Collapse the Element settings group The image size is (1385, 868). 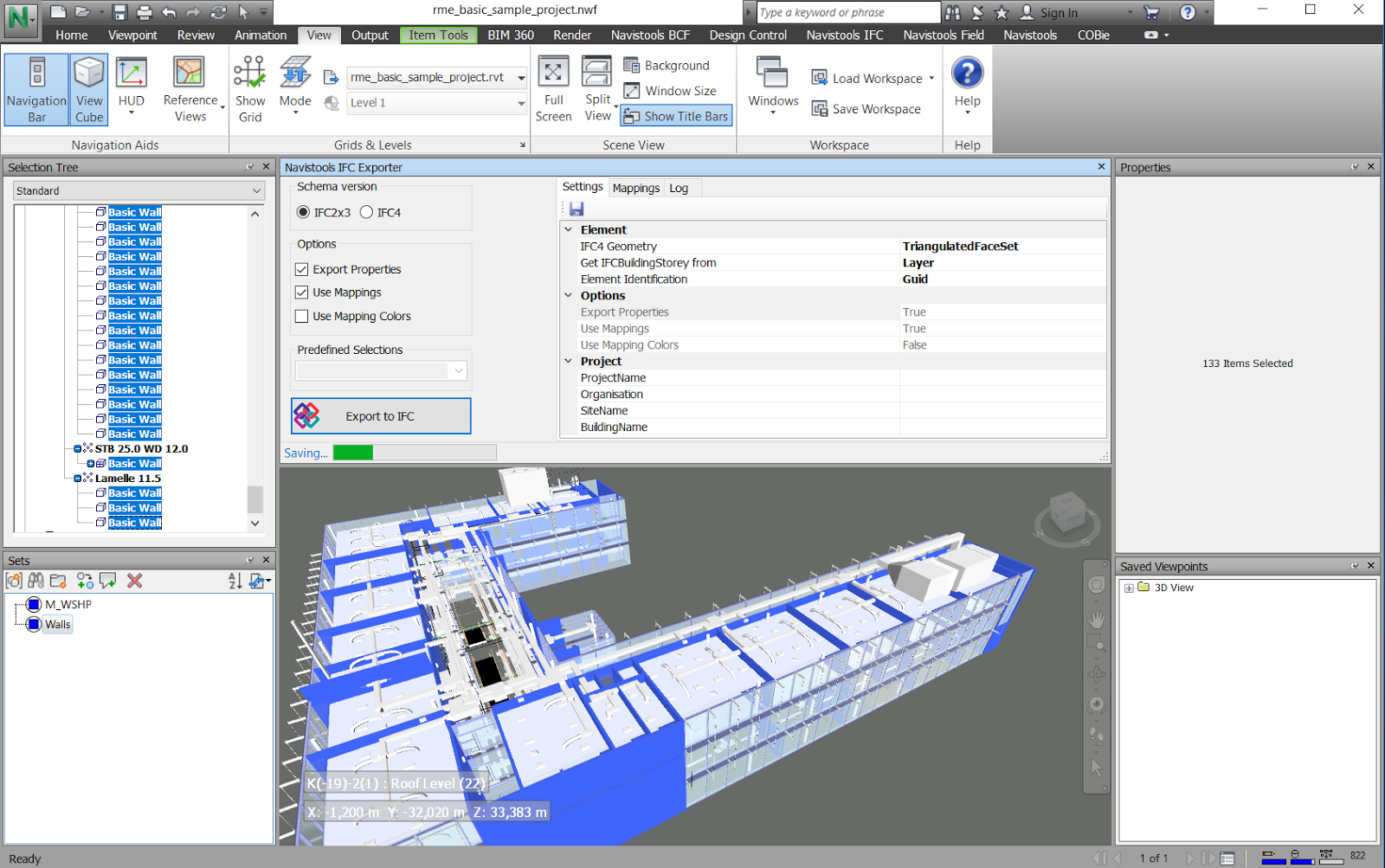tap(569, 229)
